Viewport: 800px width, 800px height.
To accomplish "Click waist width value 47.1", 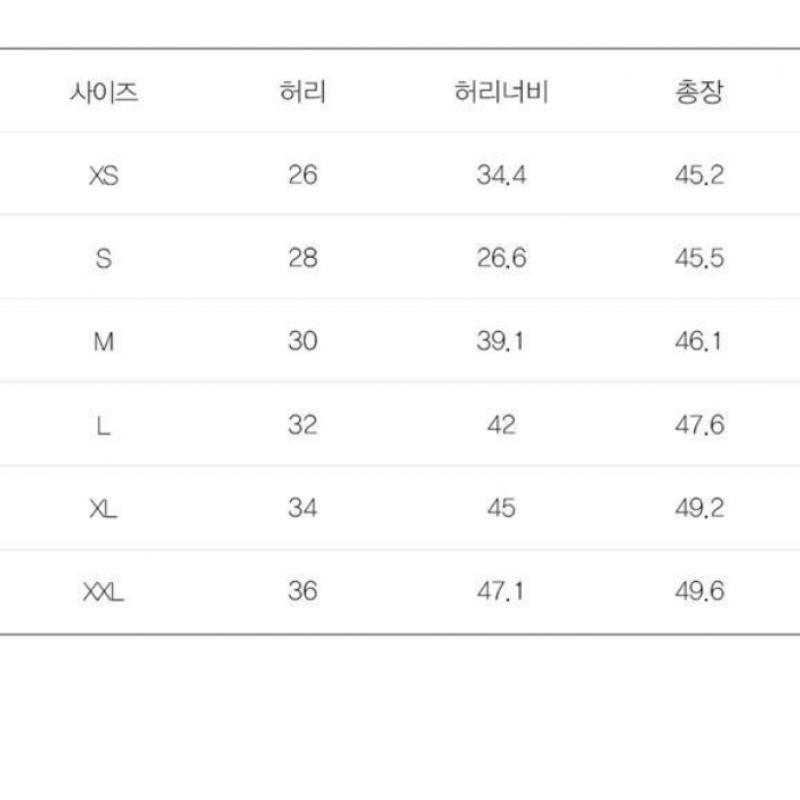I will (x=501, y=591).
